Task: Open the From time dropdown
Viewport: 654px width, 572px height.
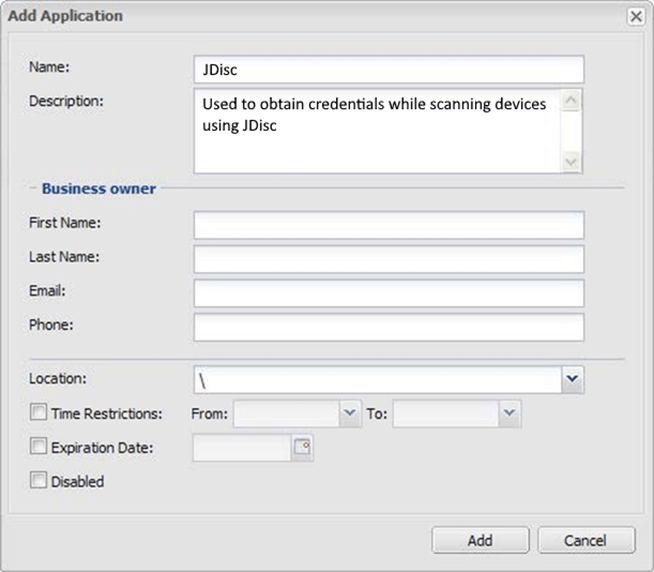Action: 350,413
